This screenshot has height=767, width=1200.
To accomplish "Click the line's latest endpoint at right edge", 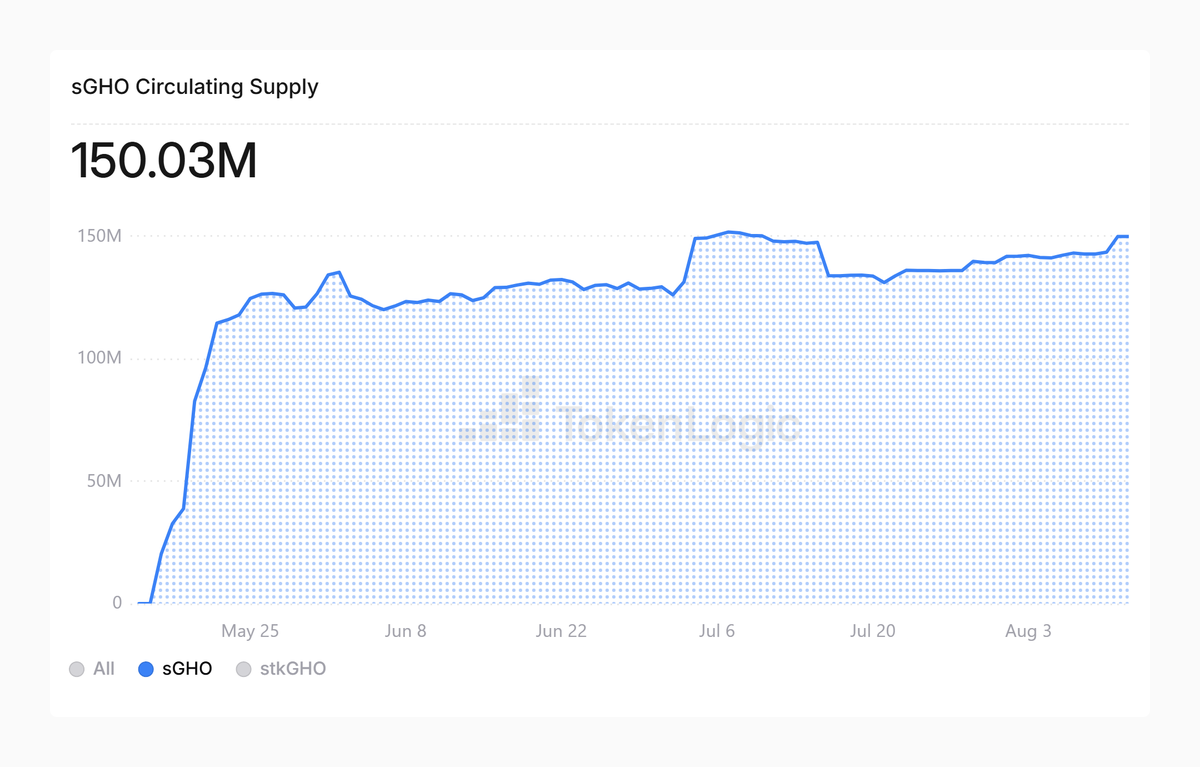I will [x=1128, y=236].
